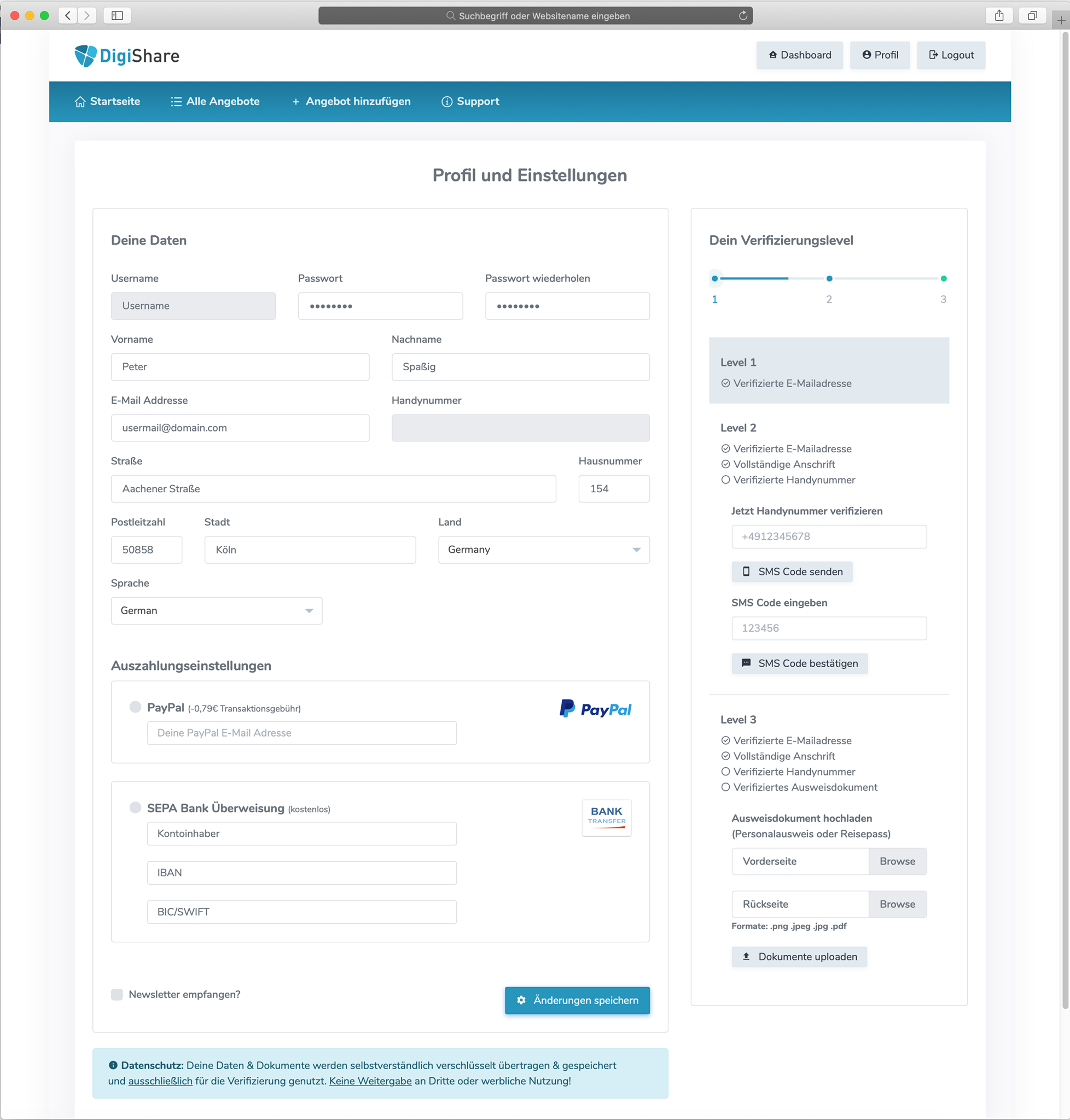Open the Land dropdown showing Germany

(544, 549)
